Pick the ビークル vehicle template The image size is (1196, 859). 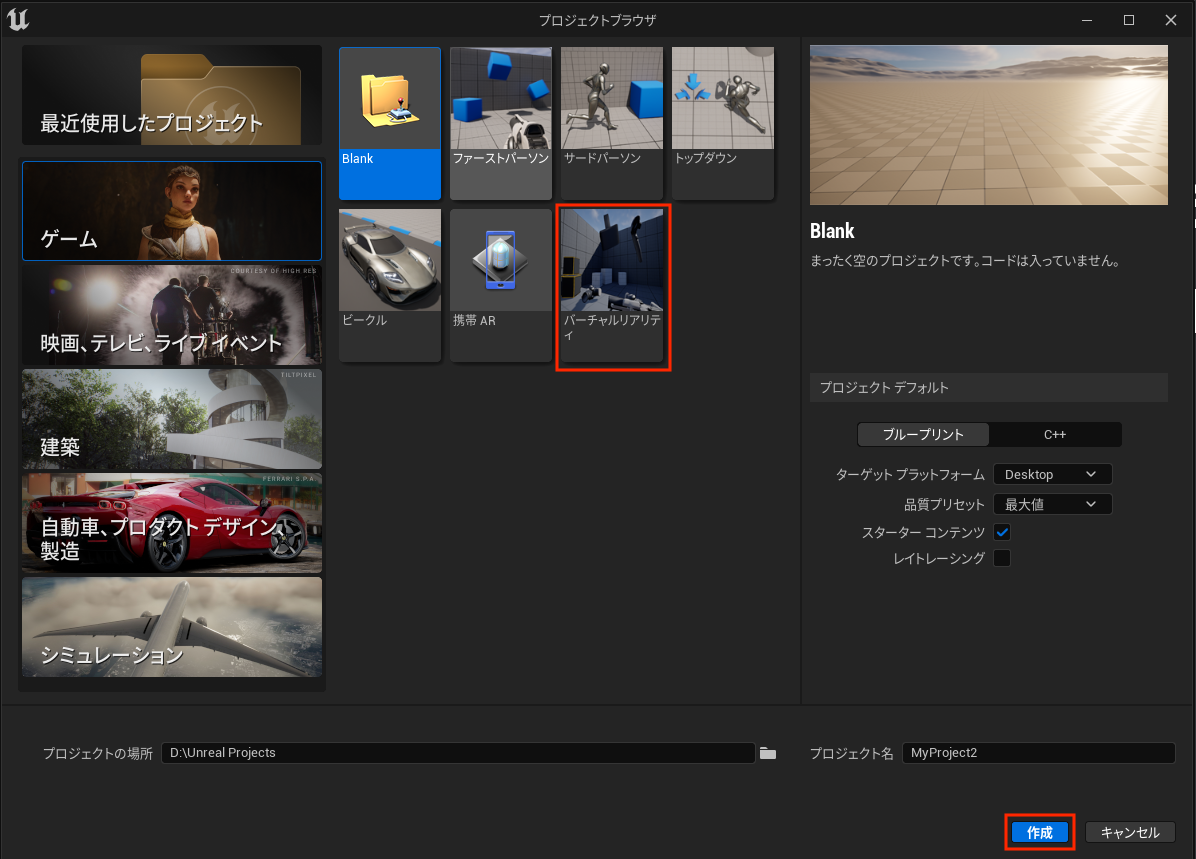pyautogui.click(x=390, y=285)
